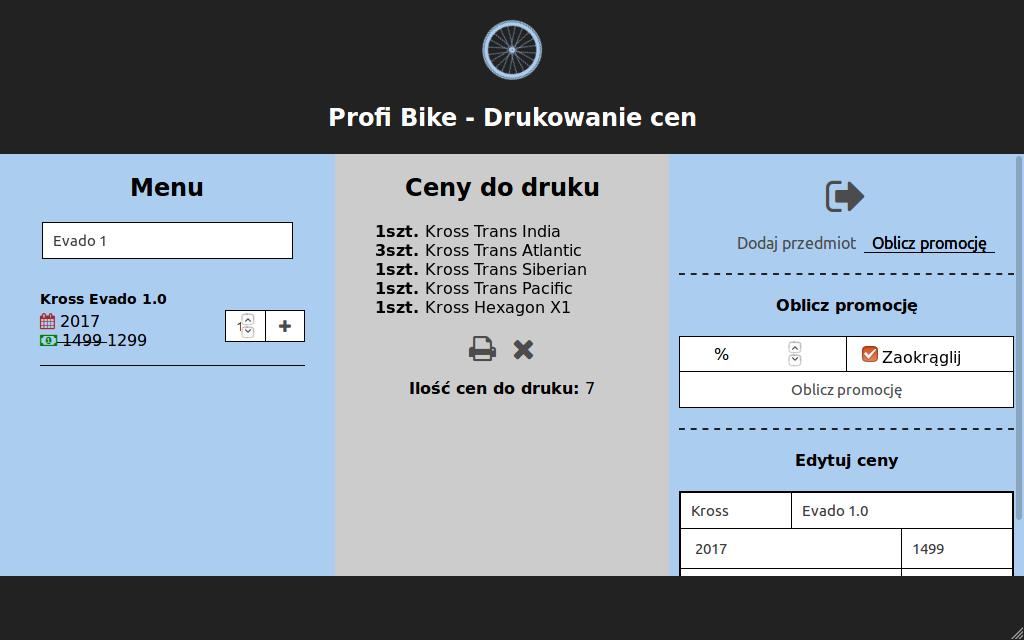The height and width of the screenshot is (640, 1024).
Task: Clear print list with the X icon
Action: tap(523, 349)
